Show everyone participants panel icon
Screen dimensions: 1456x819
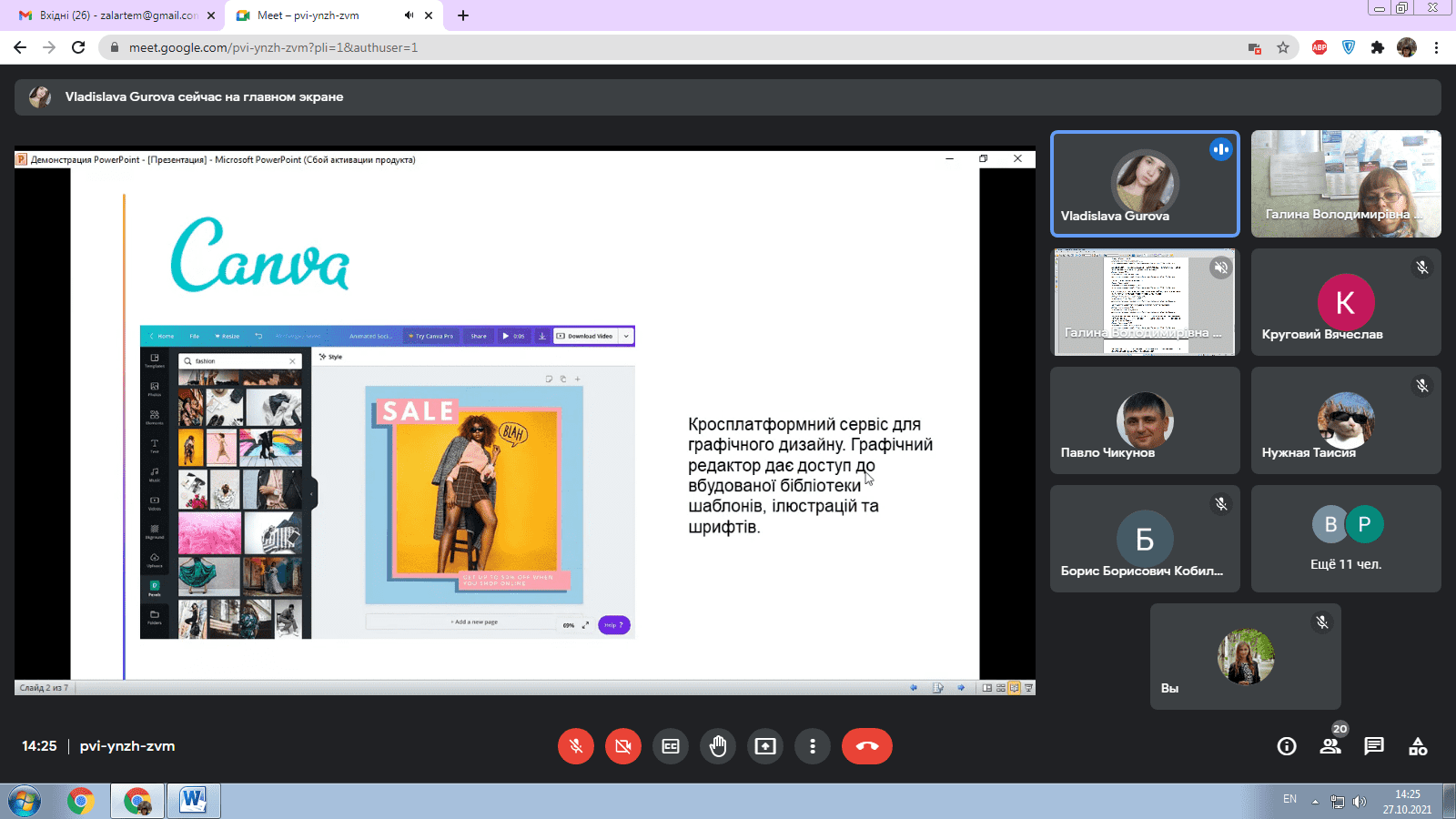click(x=1330, y=746)
